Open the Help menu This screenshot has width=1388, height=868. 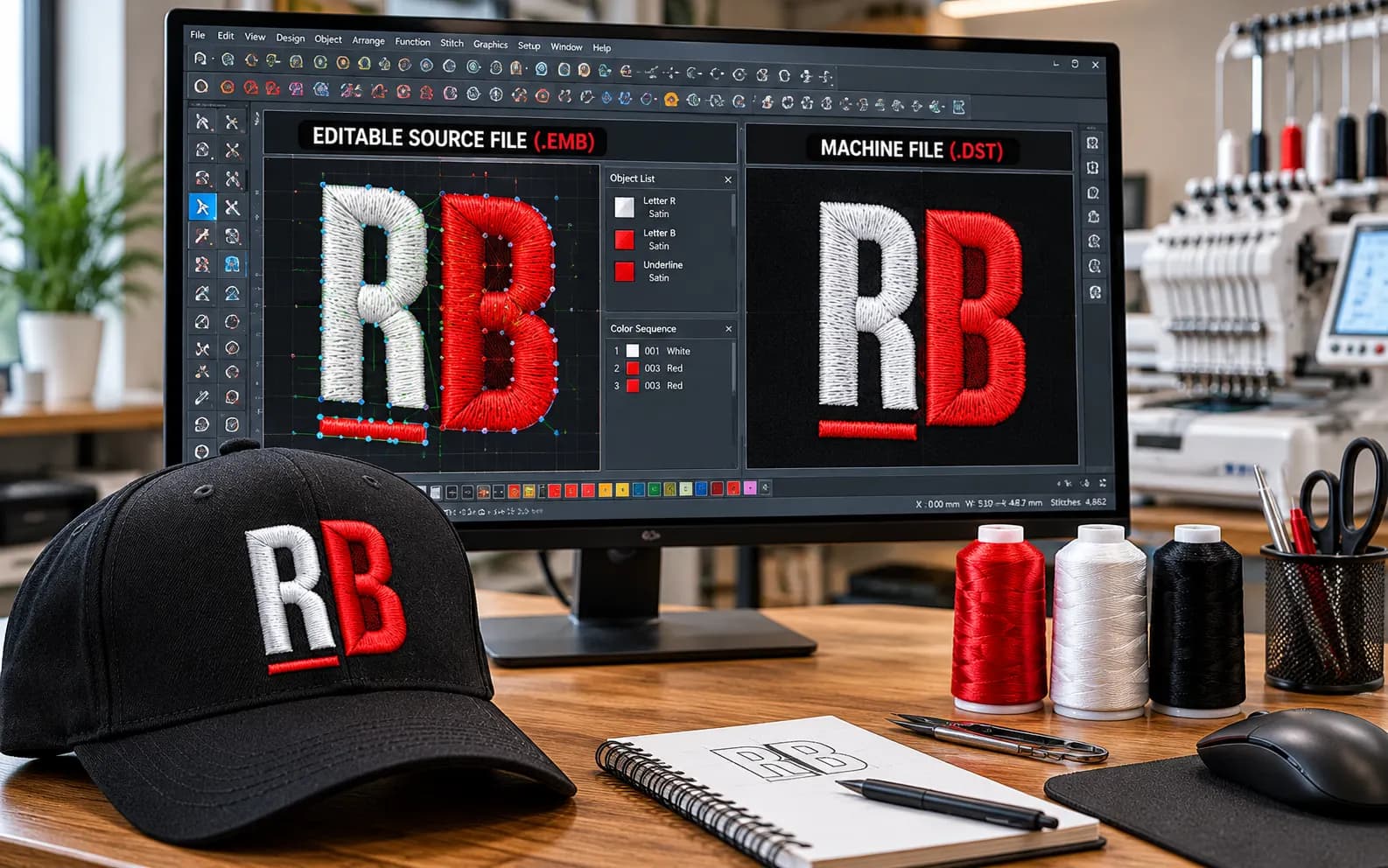pos(601,47)
